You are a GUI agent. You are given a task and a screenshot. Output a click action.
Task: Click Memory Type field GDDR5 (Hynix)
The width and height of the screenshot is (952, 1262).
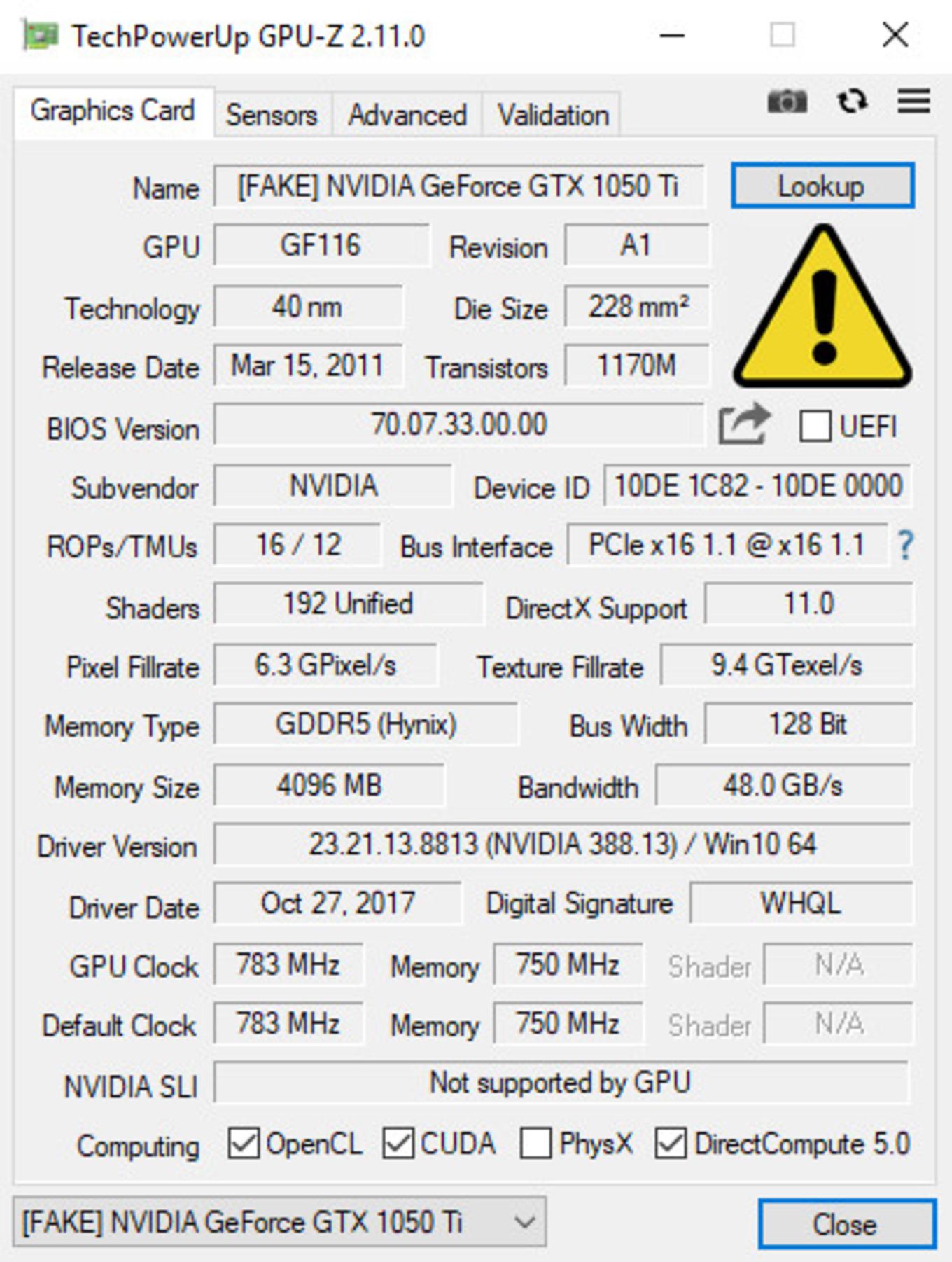[365, 724]
